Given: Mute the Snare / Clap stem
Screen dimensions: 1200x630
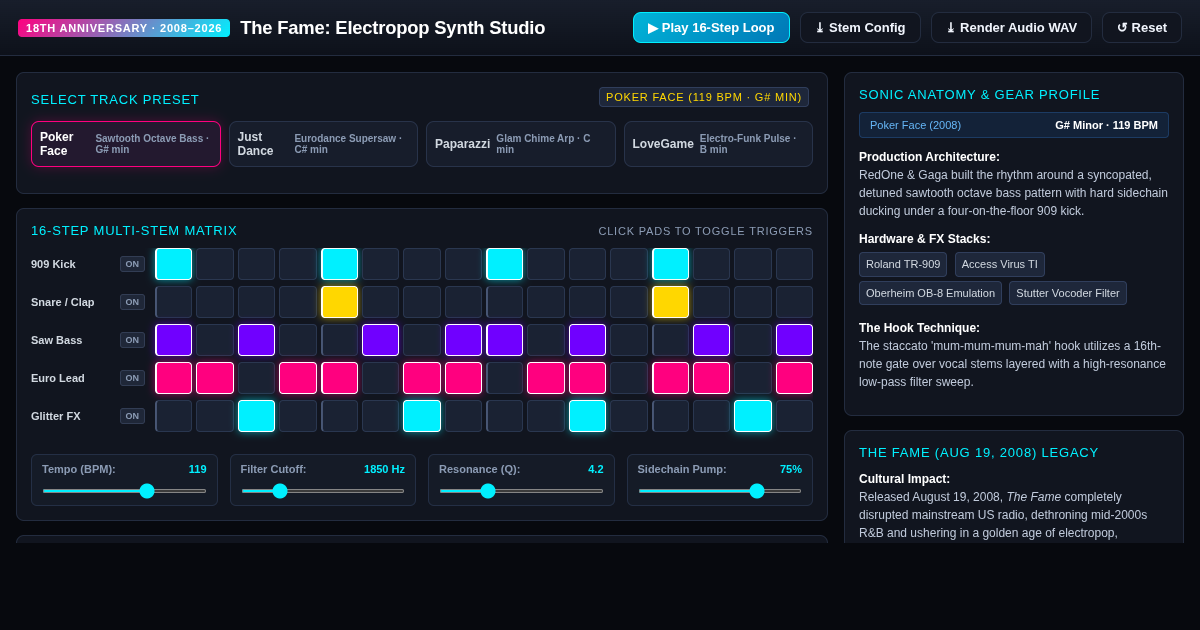Looking at the screenshot, I should 132,302.
